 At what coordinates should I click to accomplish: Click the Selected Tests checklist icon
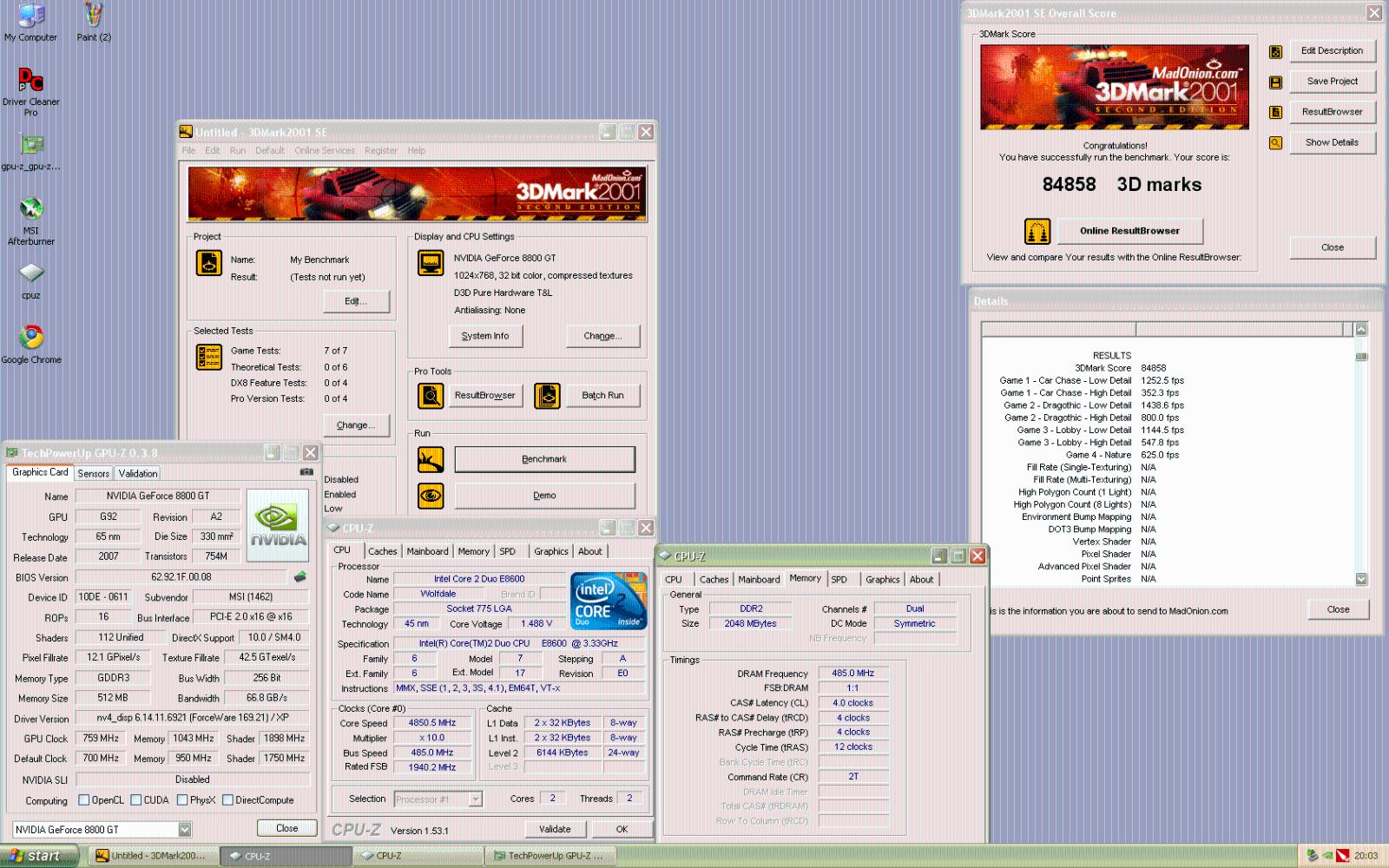point(209,357)
